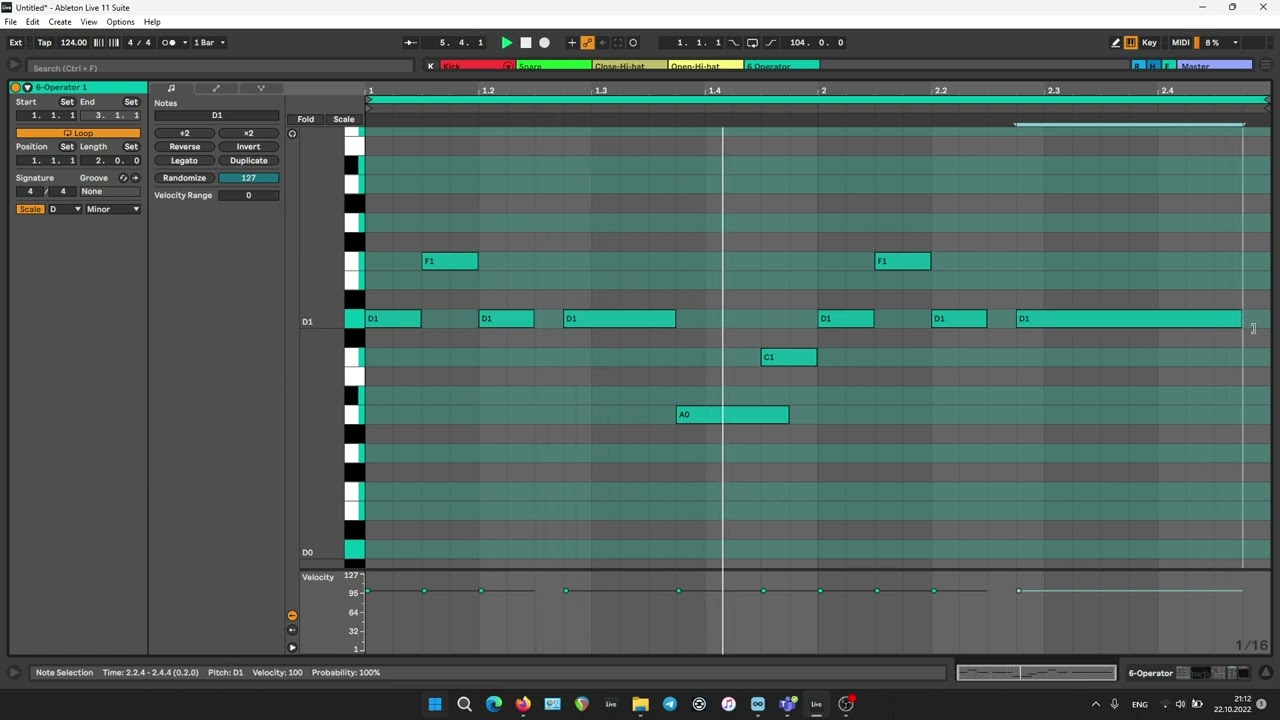Toggle Follow playback arrow icon
Viewport: 1280px width, 720px height.
(x=410, y=43)
